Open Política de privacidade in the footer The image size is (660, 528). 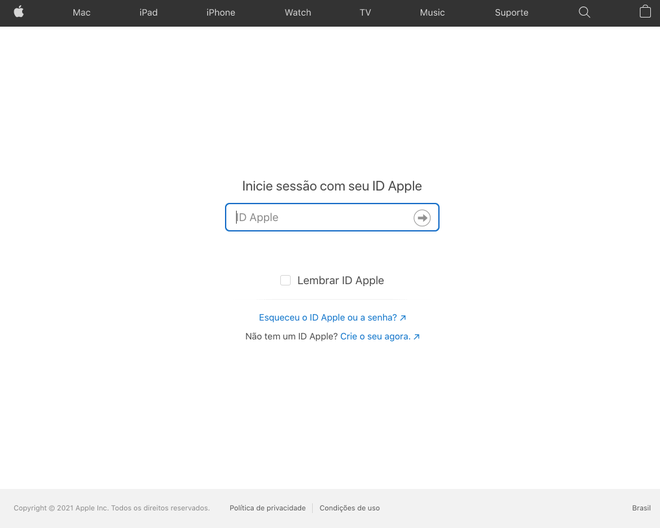pyautogui.click(x=267, y=508)
